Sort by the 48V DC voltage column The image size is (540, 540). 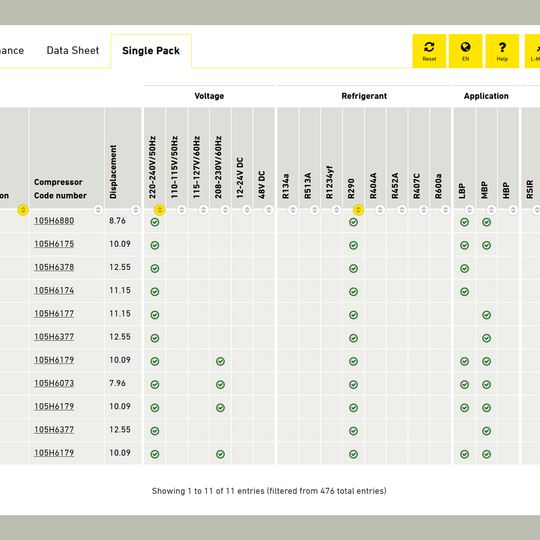pos(269,210)
